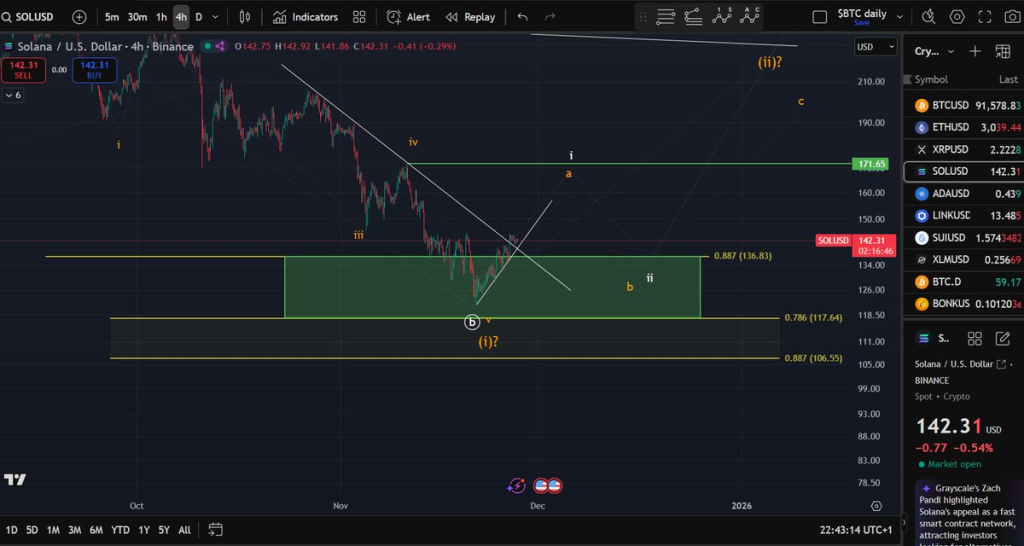This screenshot has width=1024, height=546.
Task: Open the layout templates grid icon
Action: click(359, 17)
